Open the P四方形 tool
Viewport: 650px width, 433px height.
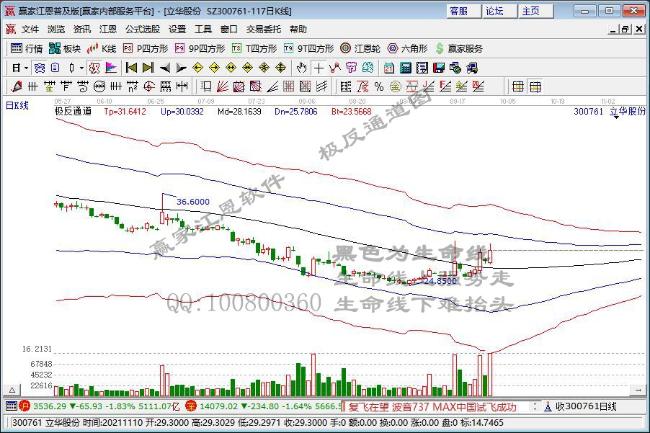click(145, 48)
